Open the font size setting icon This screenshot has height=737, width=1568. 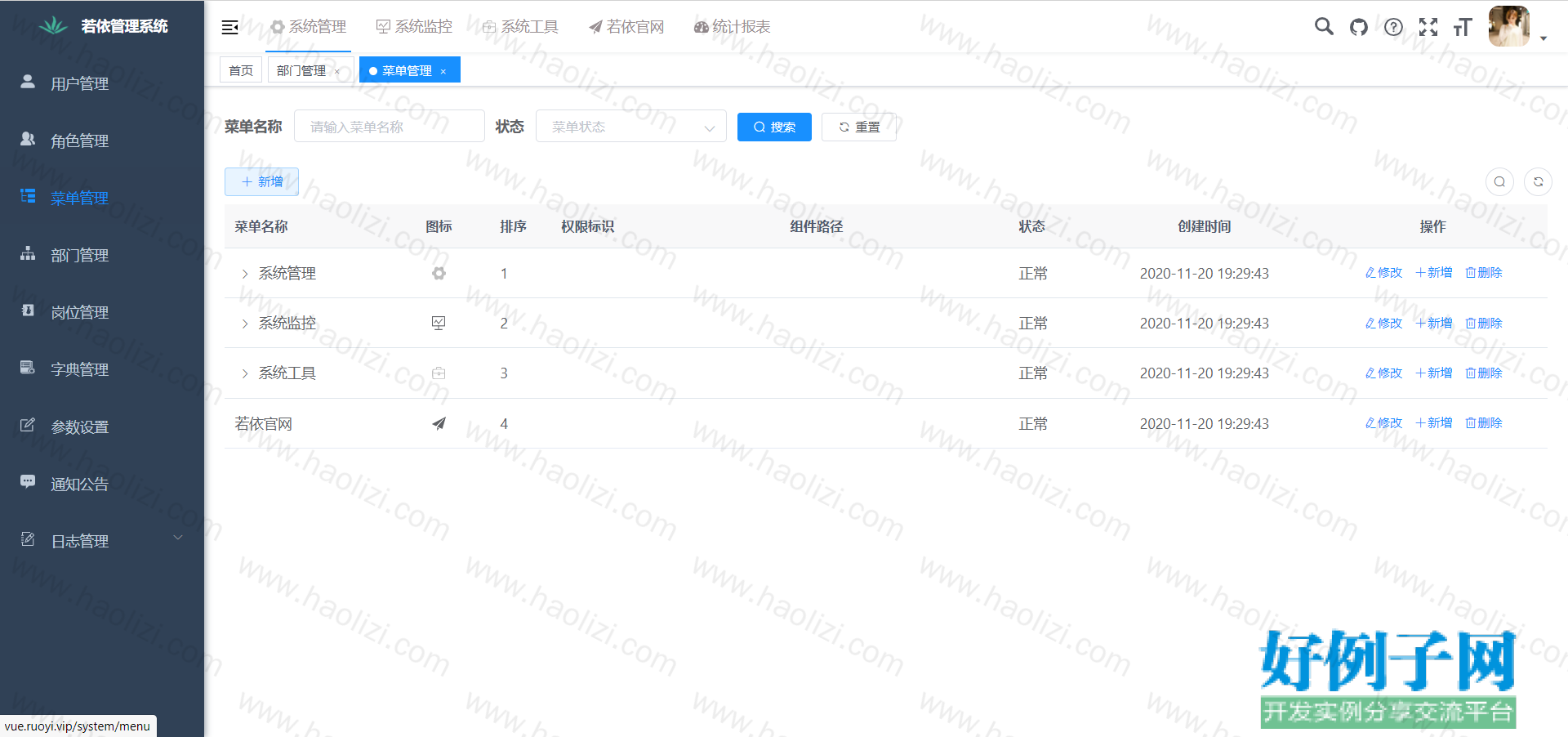point(1463,27)
